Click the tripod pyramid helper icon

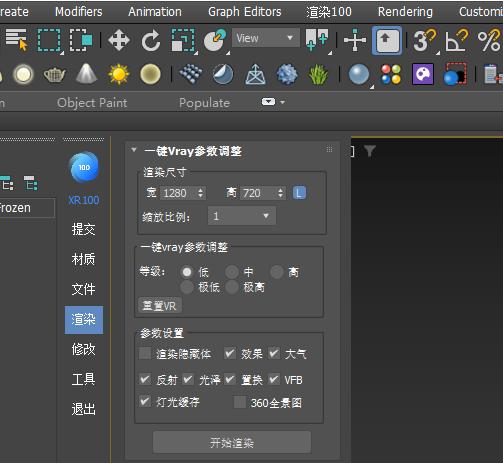[x=255, y=74]
